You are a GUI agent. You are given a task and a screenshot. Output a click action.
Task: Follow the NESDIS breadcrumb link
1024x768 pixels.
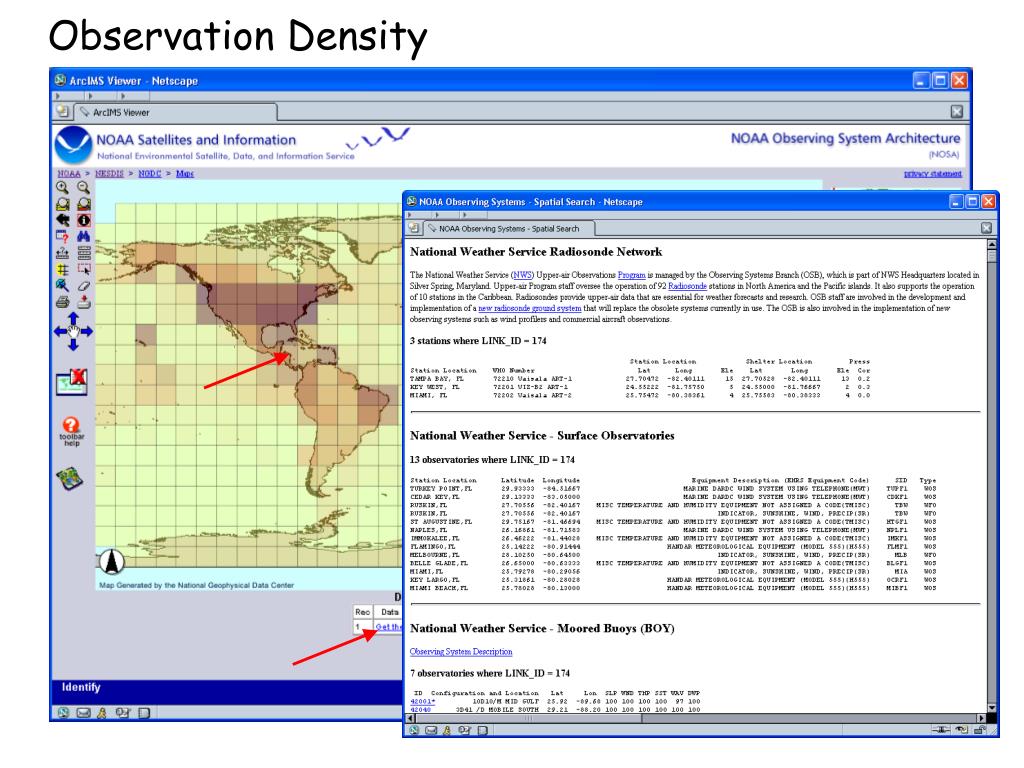(109, 173)
